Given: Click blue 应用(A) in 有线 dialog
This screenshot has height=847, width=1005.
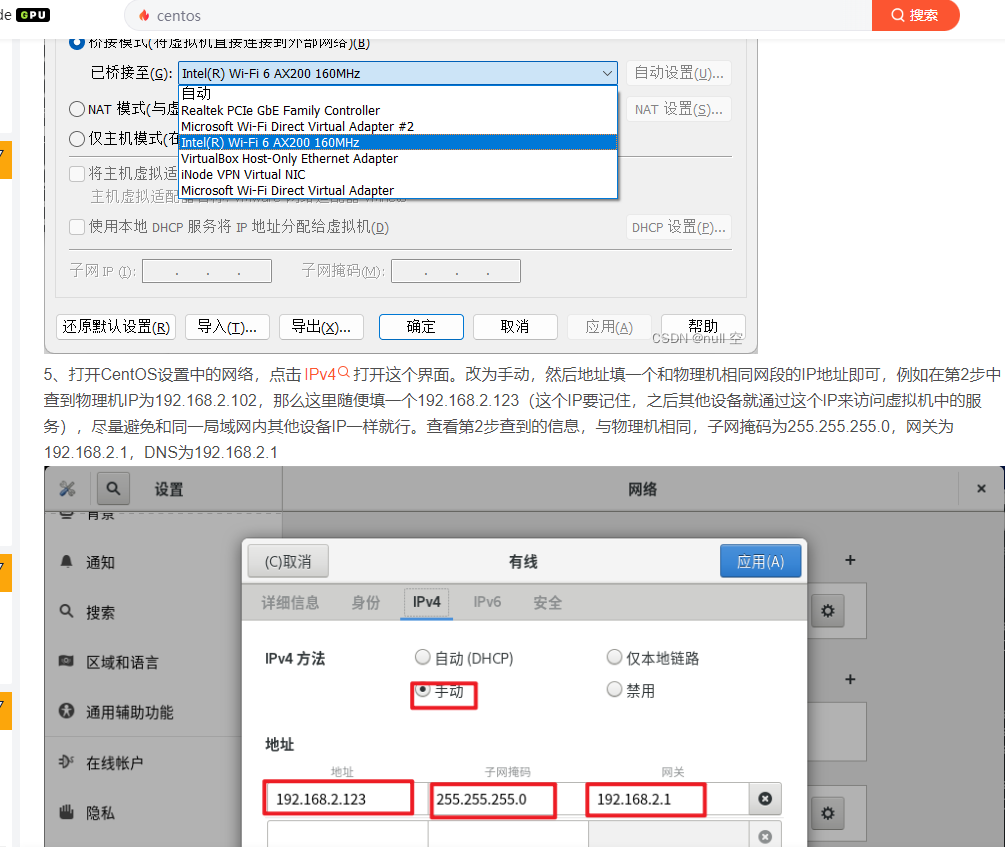Looking at the screenshot, I should [x=760, y=562].
